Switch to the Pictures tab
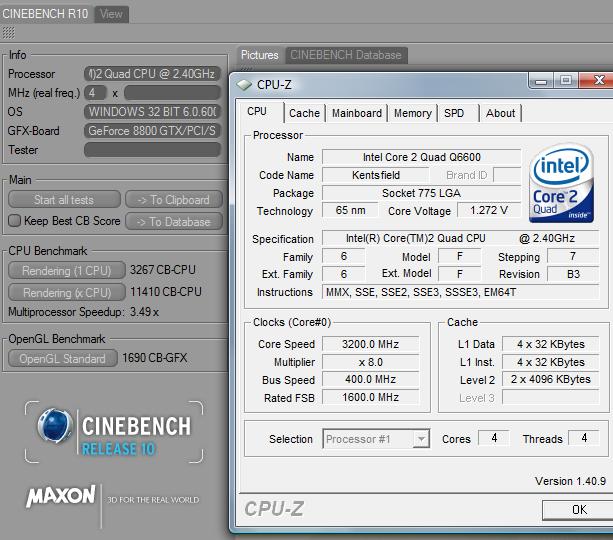 tap(260, 55)
